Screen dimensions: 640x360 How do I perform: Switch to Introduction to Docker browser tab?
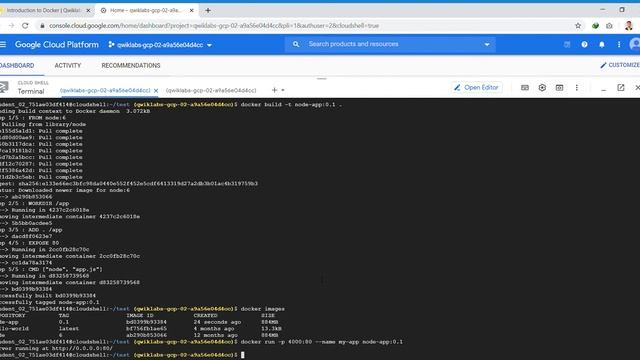[44, 10]
